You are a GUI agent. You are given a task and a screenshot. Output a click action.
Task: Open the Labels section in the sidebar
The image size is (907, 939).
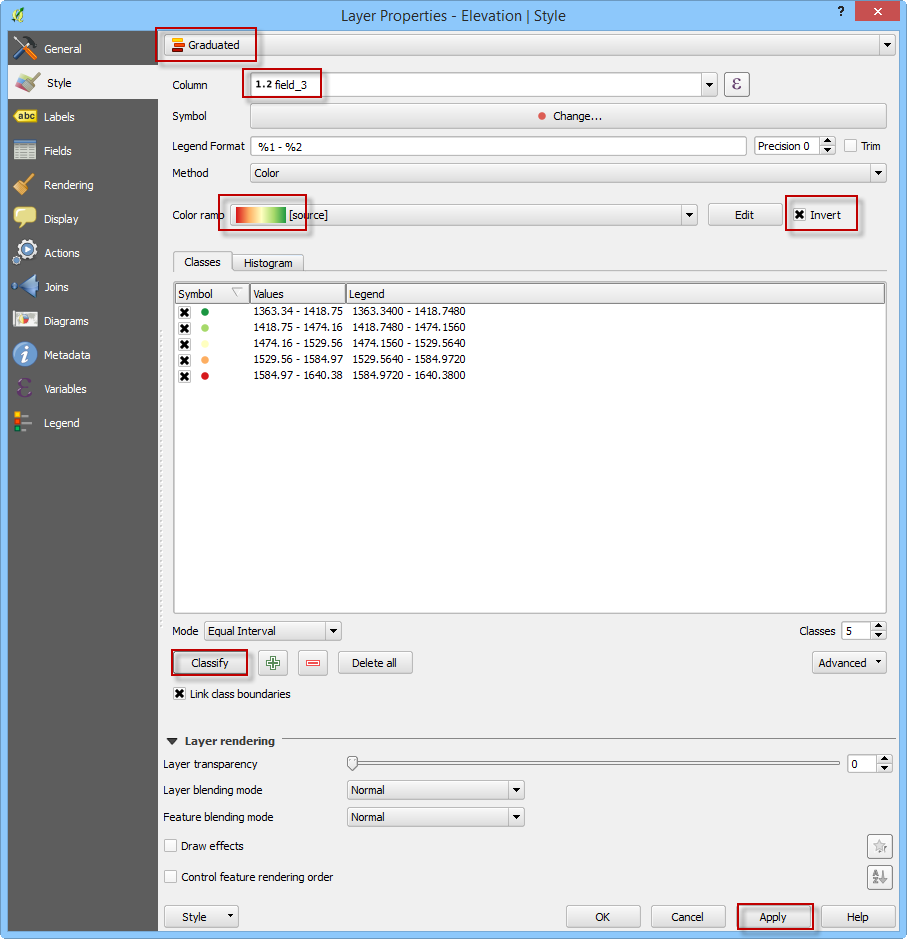(x=59, y=117)
